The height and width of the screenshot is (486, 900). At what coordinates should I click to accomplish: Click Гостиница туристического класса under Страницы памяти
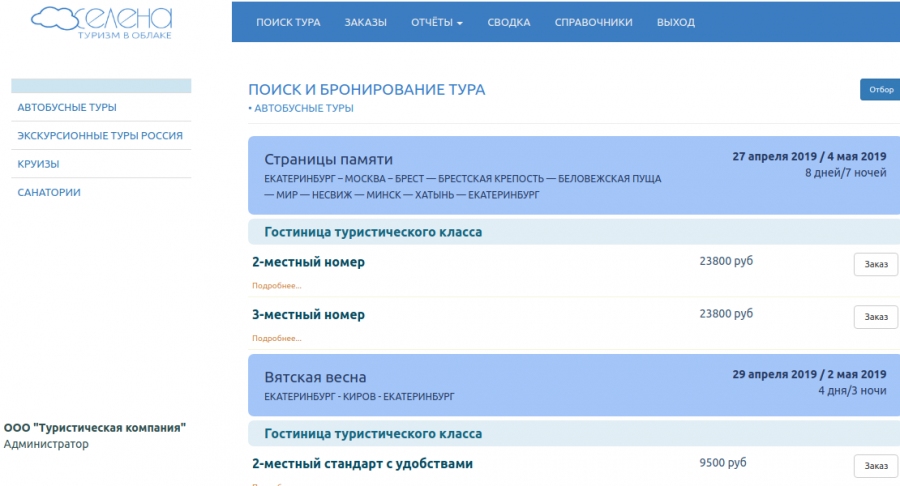[373, 232]
